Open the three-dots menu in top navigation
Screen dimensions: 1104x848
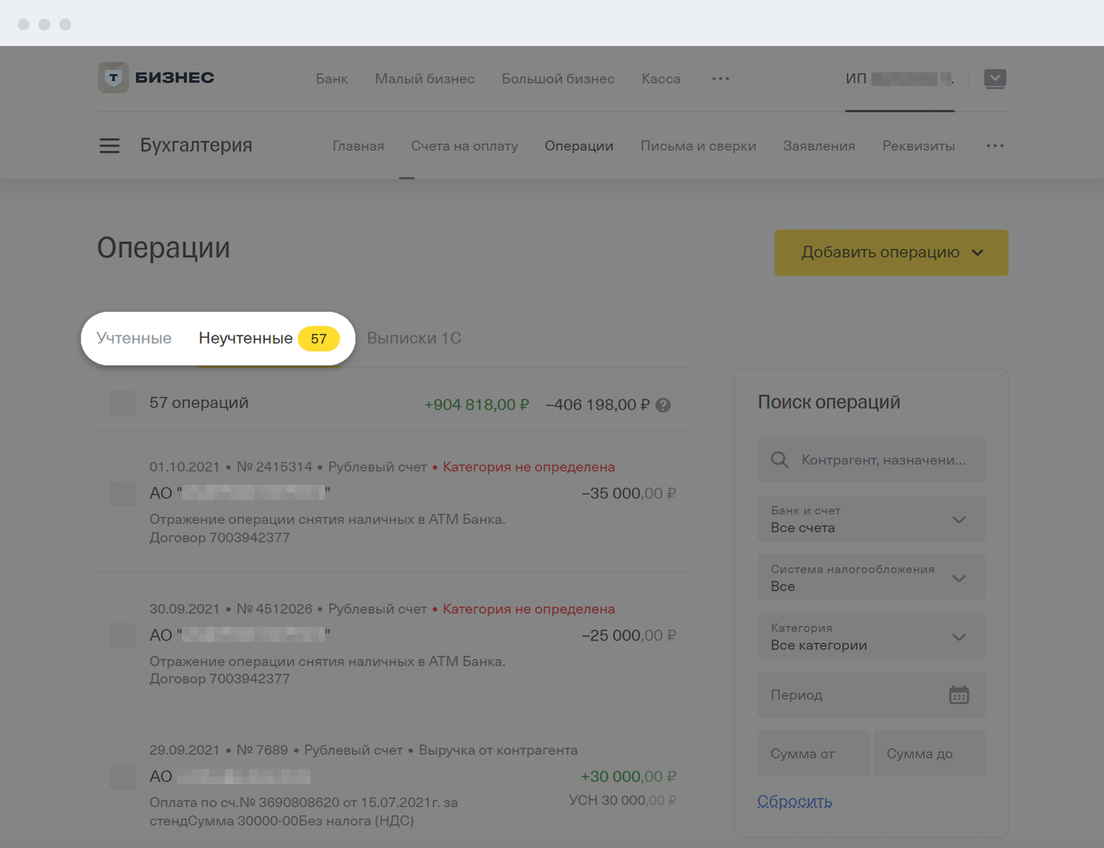[x=720, y=78]
